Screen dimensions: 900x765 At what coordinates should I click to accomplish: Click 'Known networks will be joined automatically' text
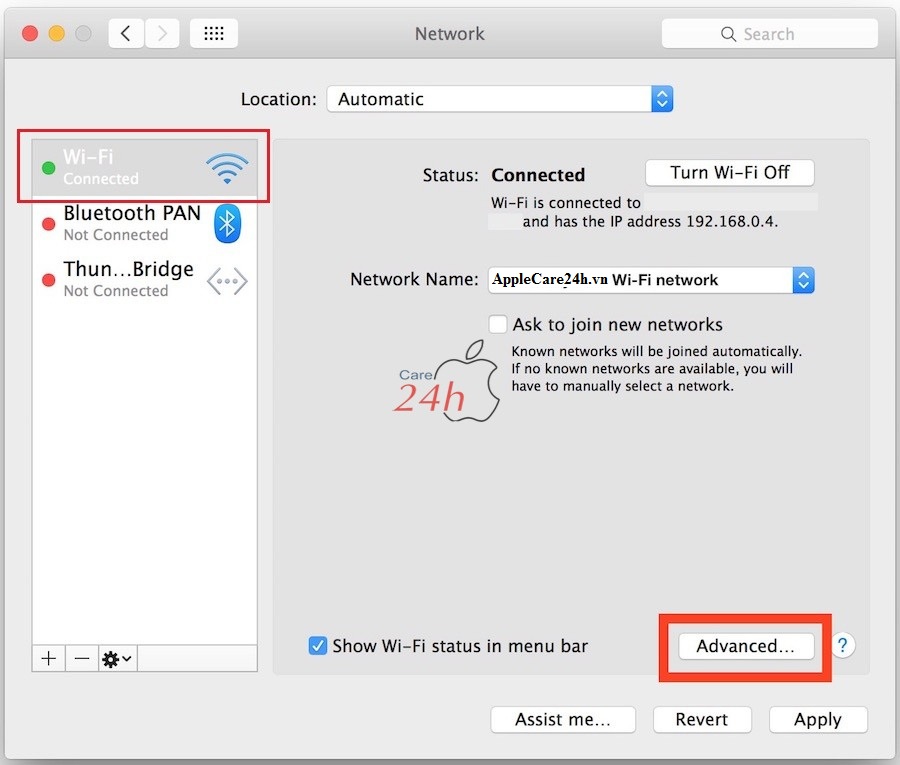click(x=656, y=351)
